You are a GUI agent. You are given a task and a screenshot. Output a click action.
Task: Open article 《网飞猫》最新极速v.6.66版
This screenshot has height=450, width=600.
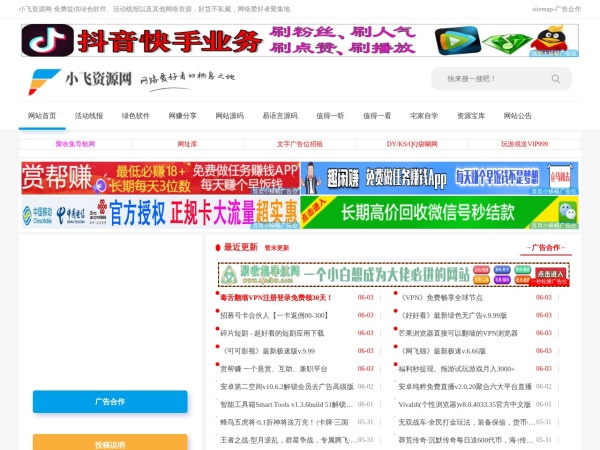(x=442, y=351)
